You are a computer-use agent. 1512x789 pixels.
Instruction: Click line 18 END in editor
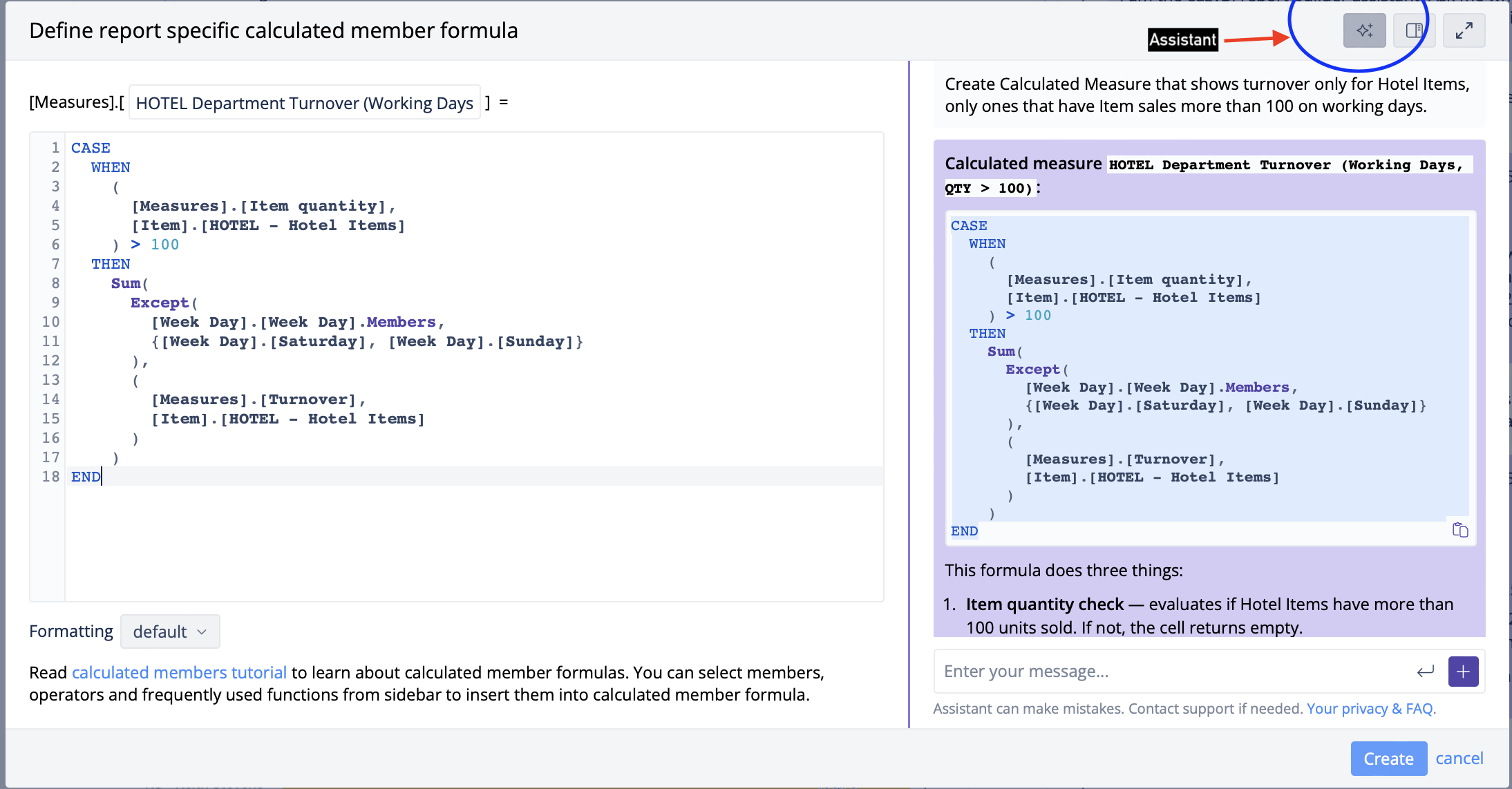pos(86,477)
